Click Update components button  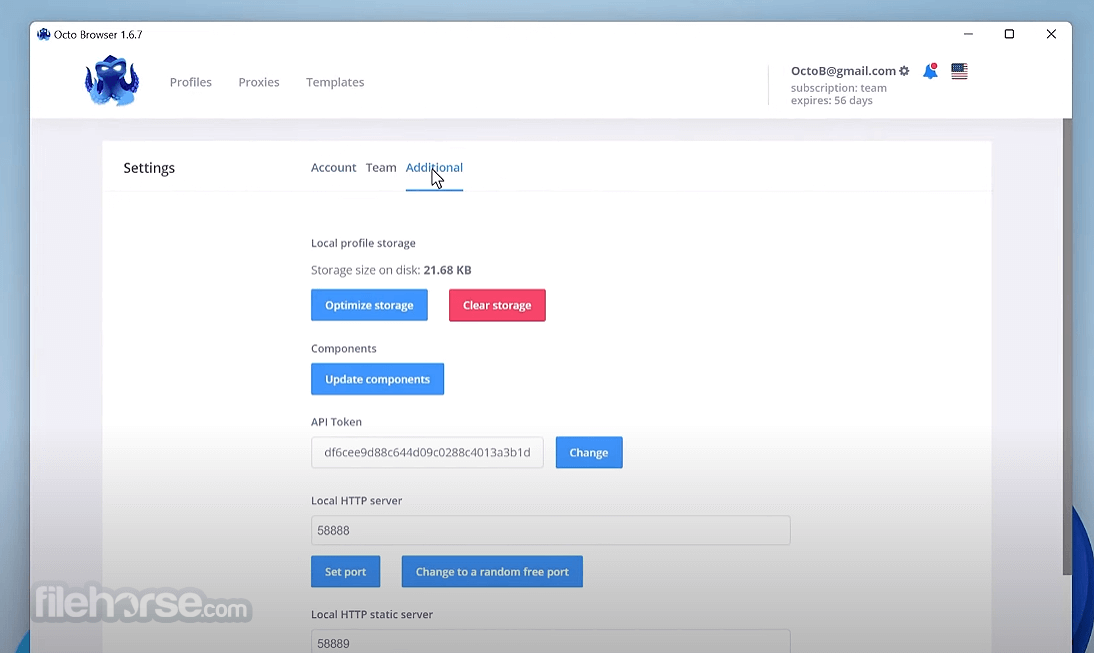point(377,379)
